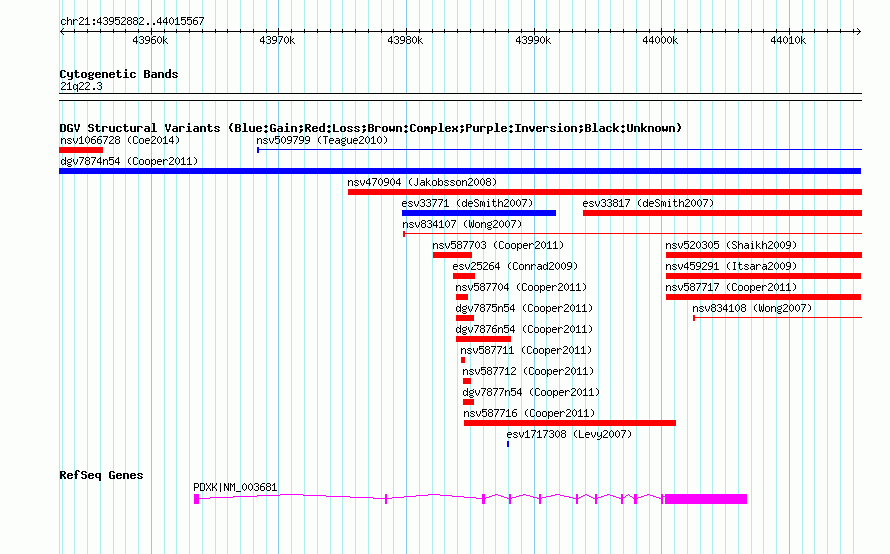Select the red nsv520305 loss bar
This screenshot has height=554, width=890.
764,255
